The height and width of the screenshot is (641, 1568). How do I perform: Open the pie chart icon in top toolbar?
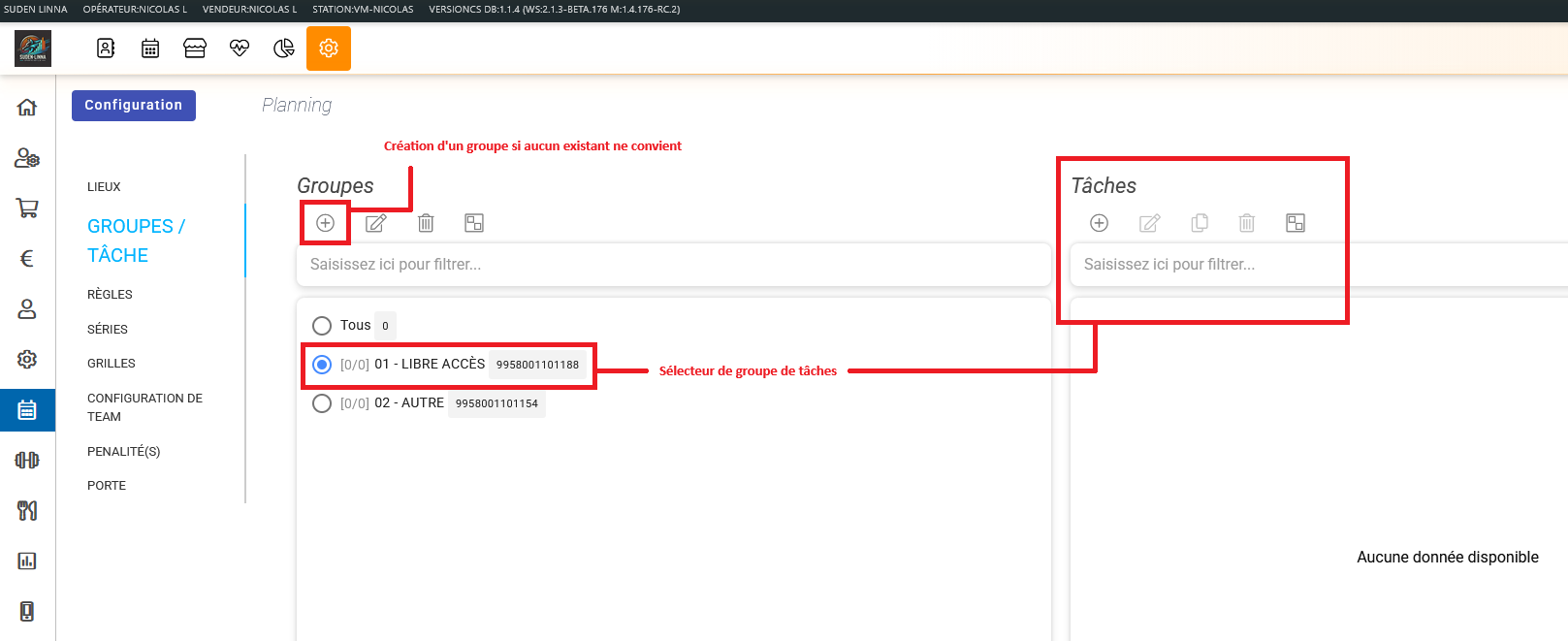coord(284,48)
